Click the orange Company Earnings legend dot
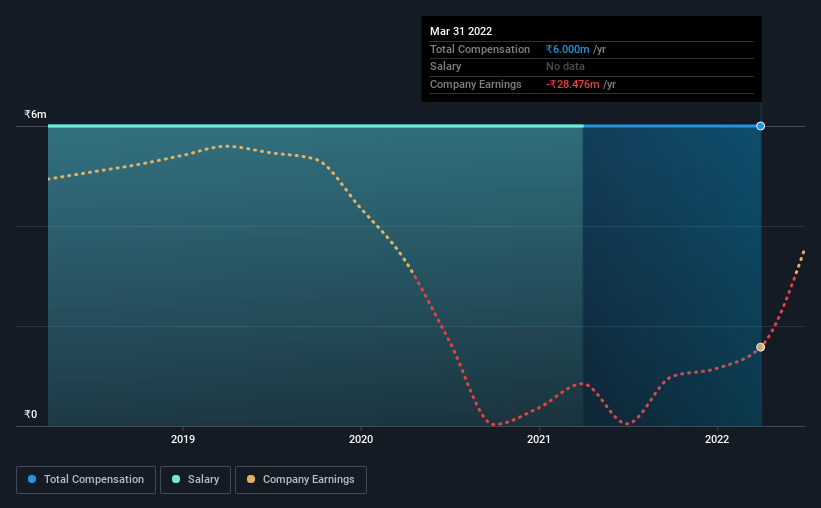Image resolution: width=821 pixels, height=508 pixels. [251, 479]
